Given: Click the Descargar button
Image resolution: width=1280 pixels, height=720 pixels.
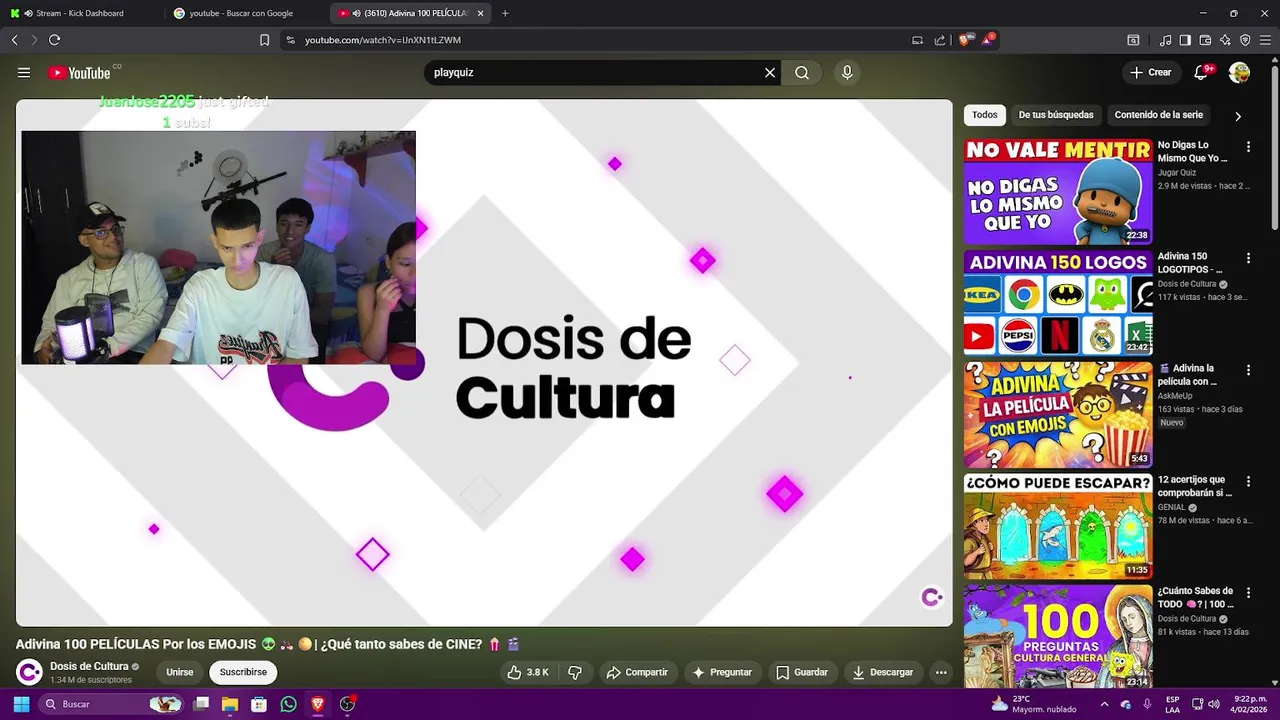Looking at the screenshot, I should [x=882, y=672].
